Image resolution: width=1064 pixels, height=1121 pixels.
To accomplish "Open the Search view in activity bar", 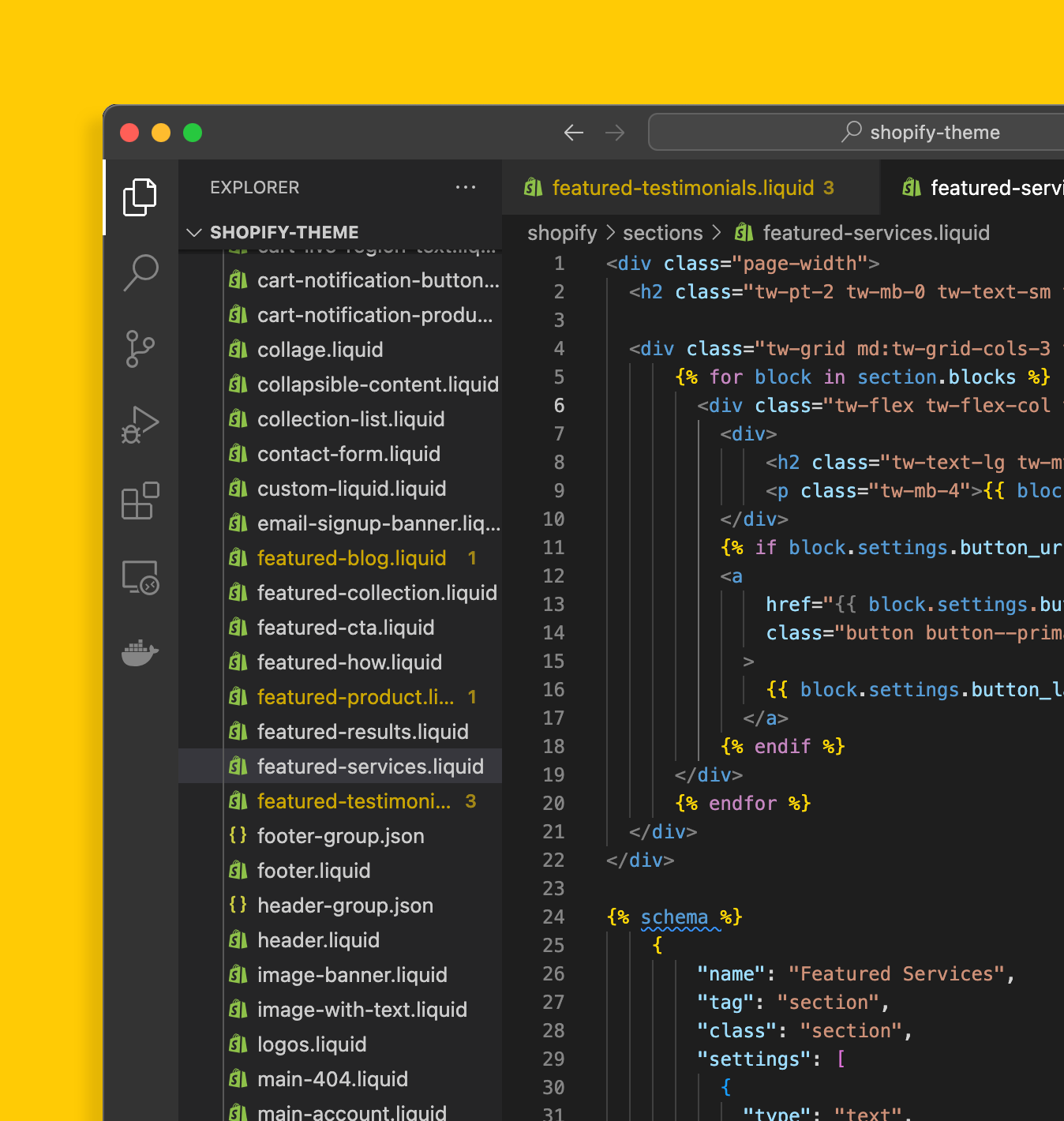I will (x=140, y=272).
